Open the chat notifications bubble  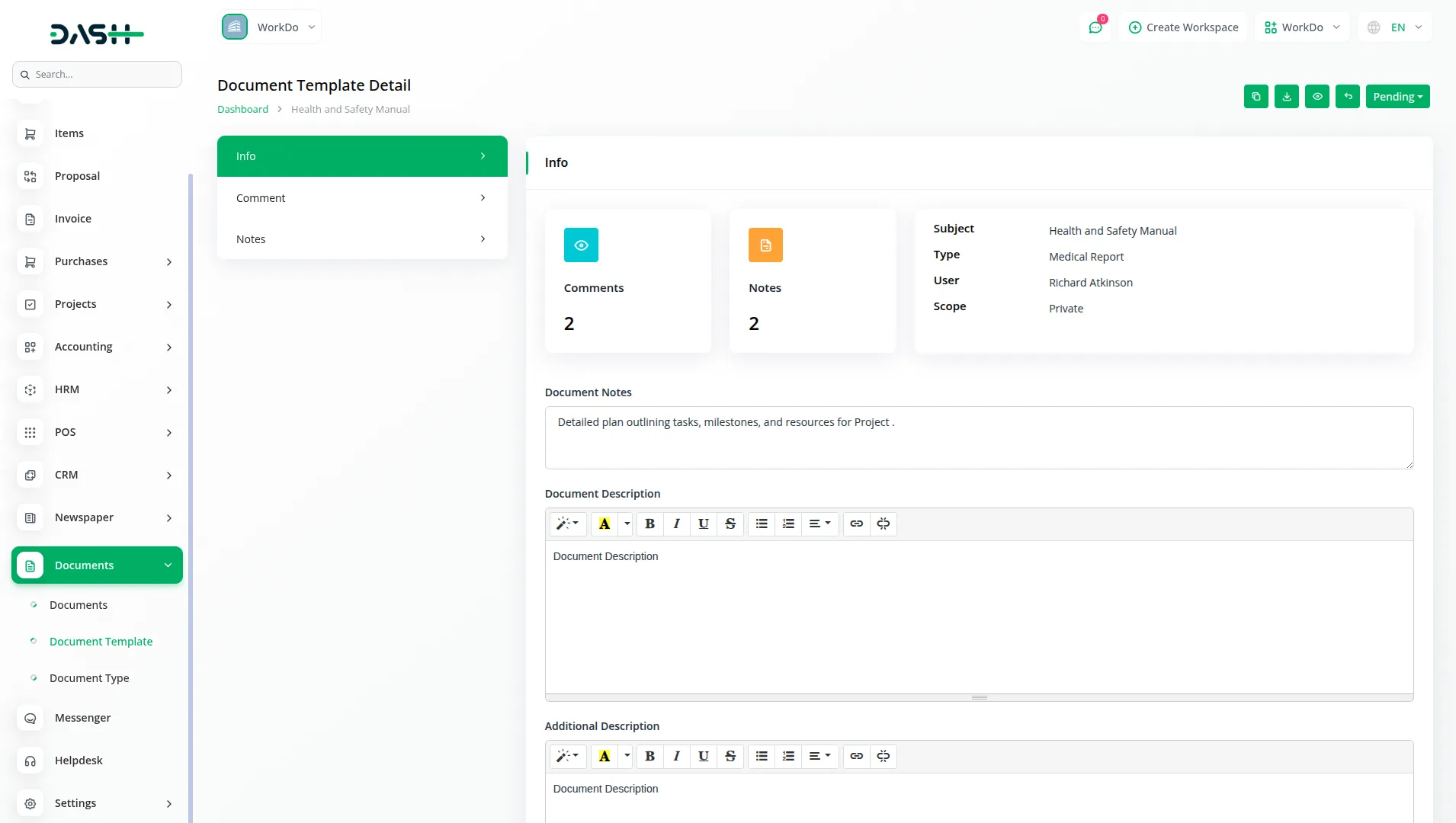coord(1095,27)
